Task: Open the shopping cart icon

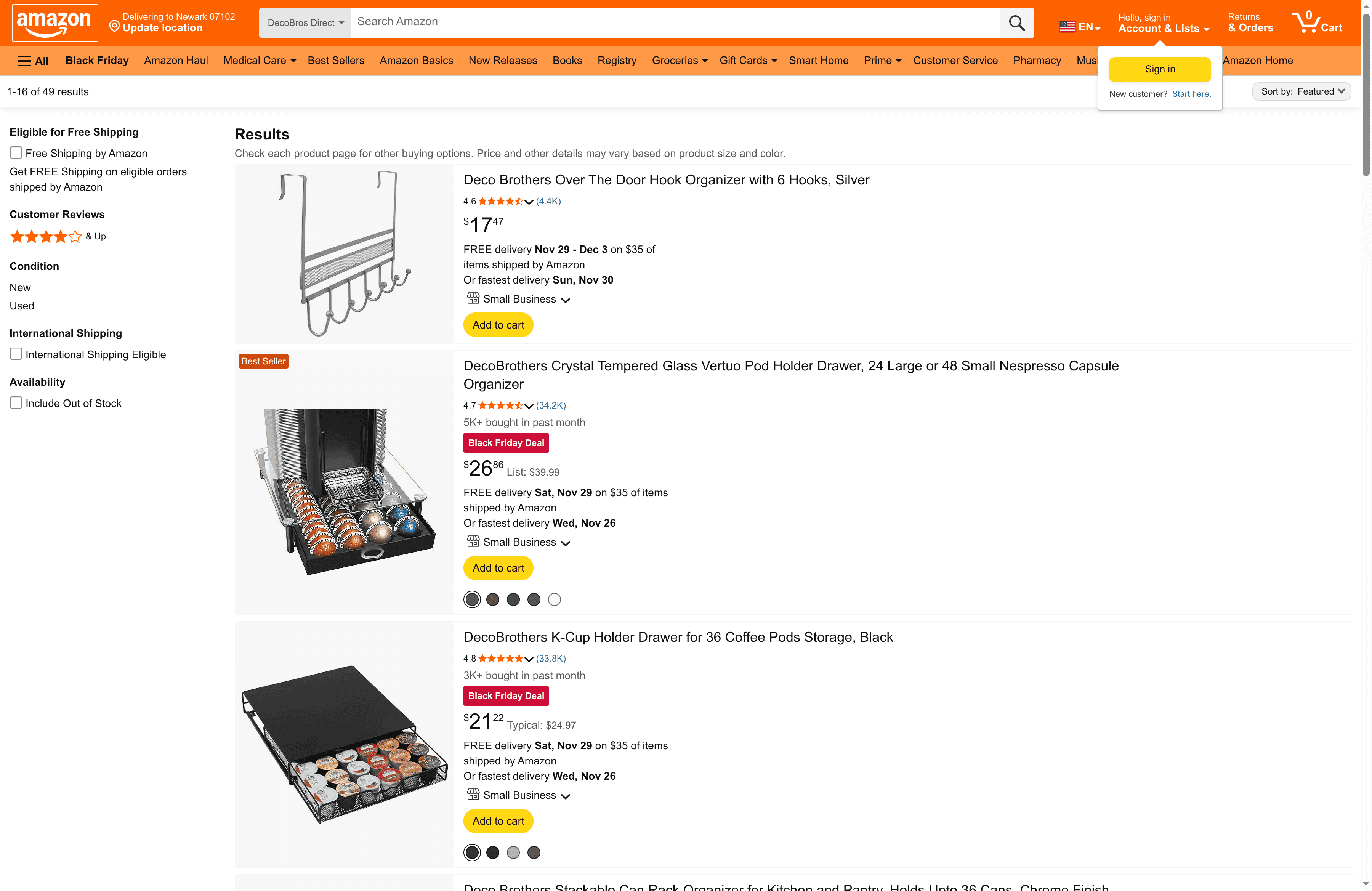Action: [1306, 22]
